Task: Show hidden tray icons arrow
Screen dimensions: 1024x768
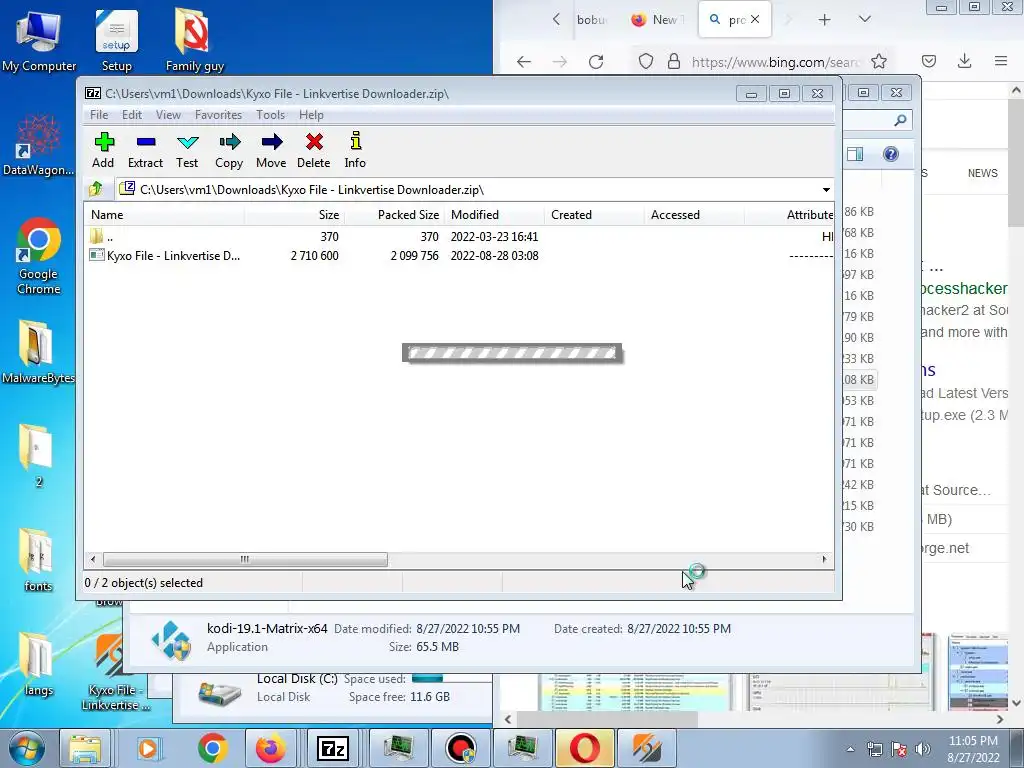Action: (850, 749)
